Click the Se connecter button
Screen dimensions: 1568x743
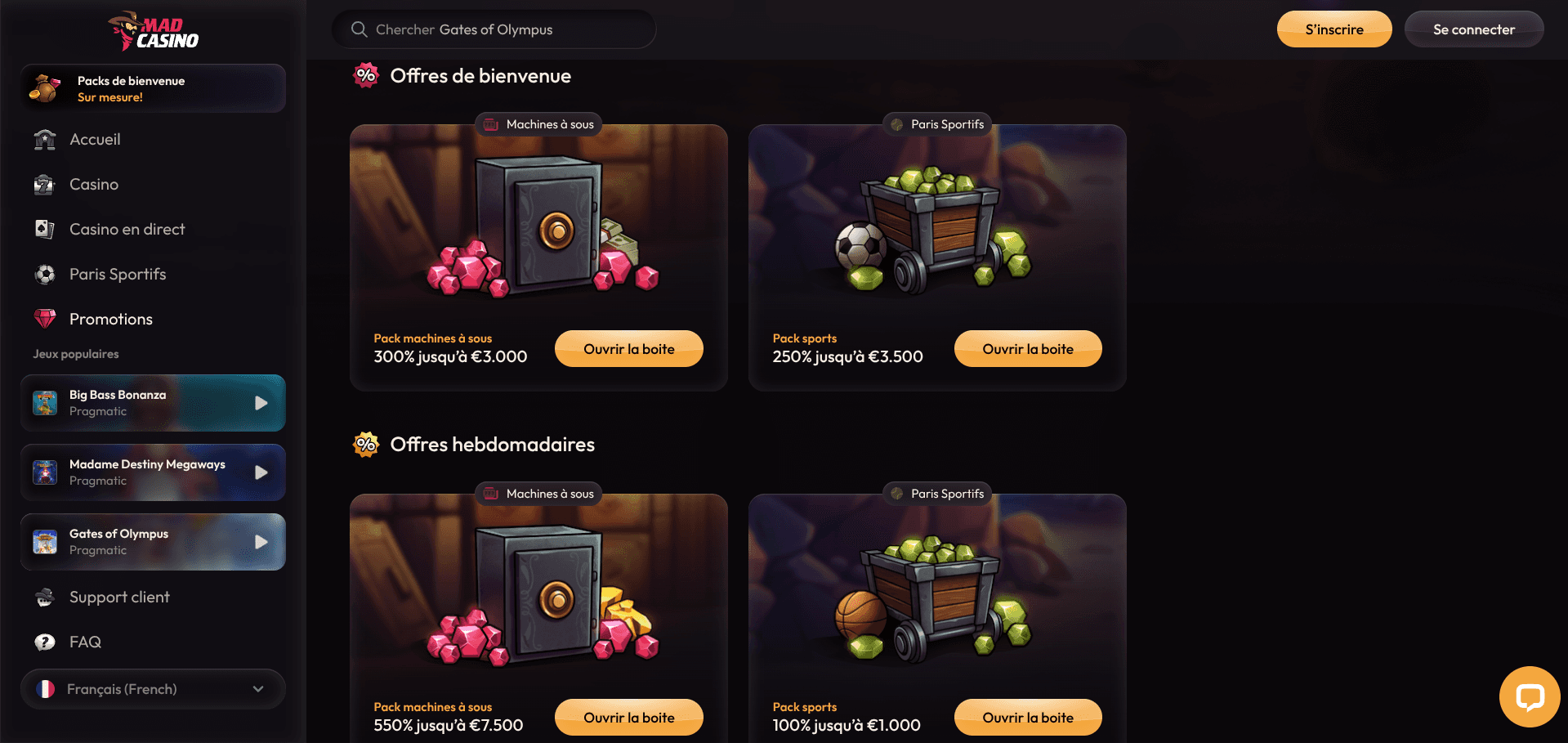[x=1474, y=29]
